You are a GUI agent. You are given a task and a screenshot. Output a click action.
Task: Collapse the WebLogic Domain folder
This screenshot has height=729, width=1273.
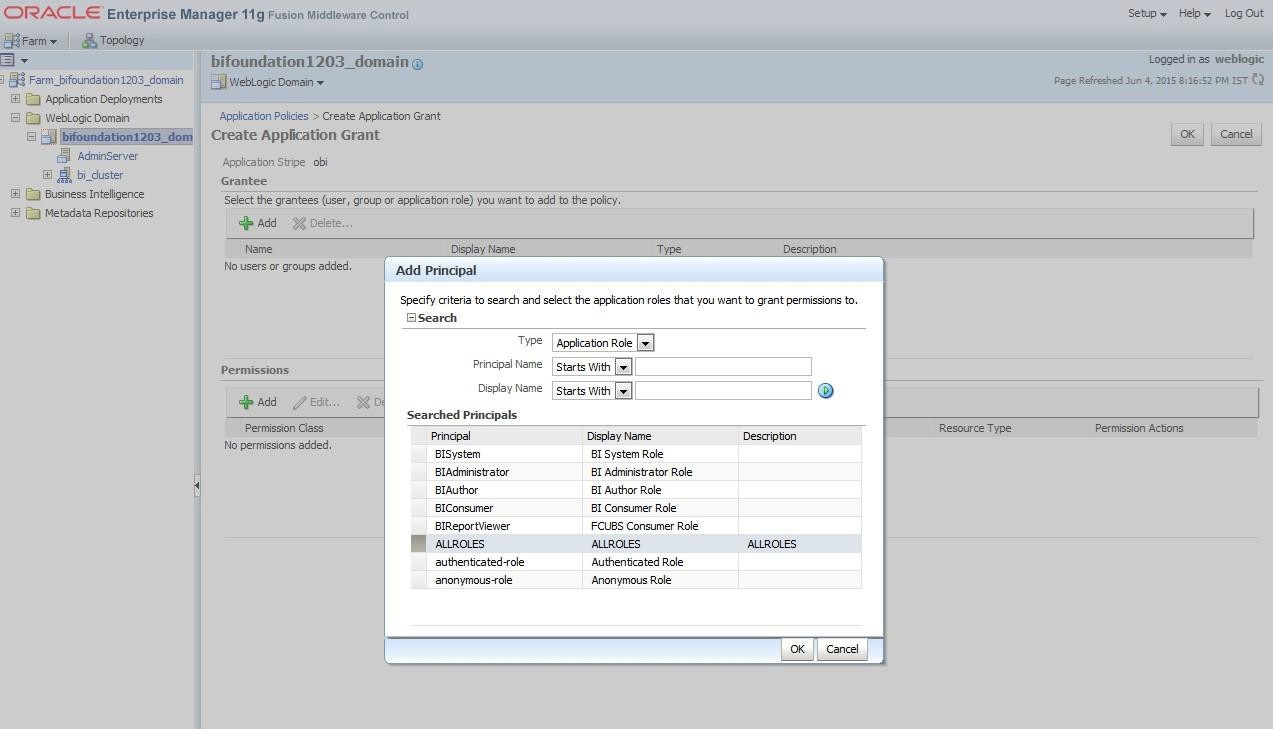click(16, 118)
